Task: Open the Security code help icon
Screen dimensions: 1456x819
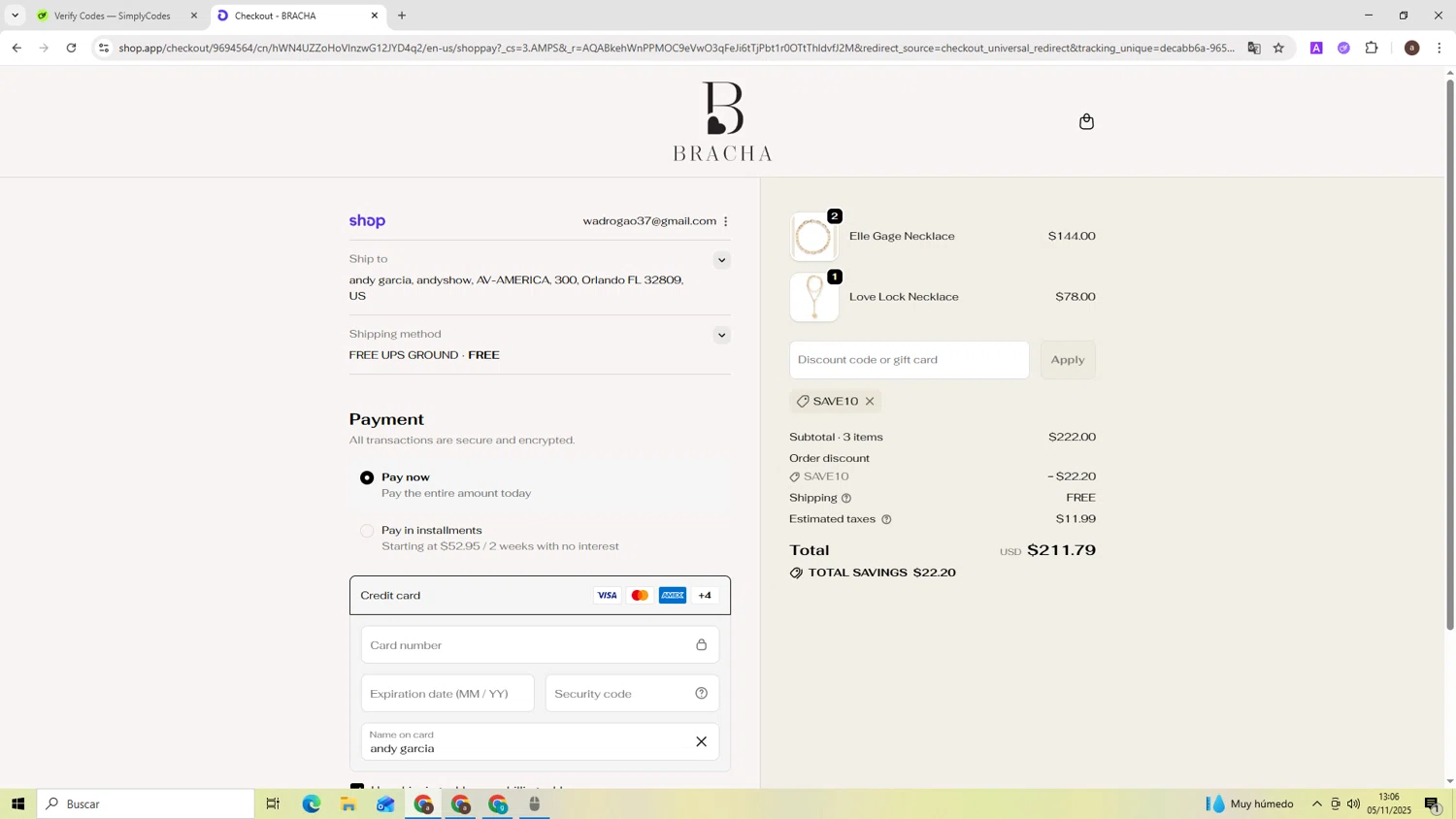Action: coord(701,694)
